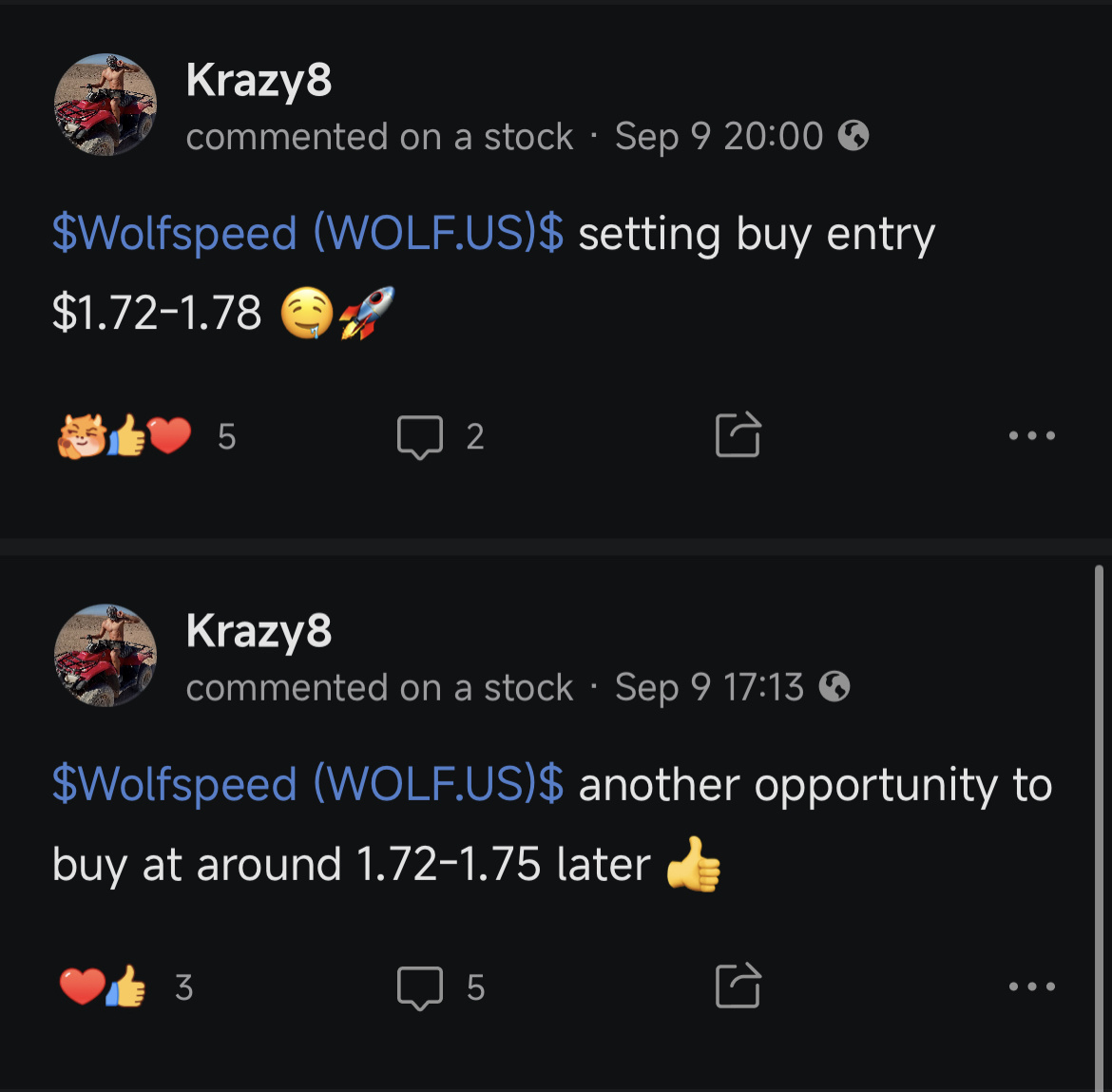Open the comments on the 17:13 post
Viewport: 1112px width, 1092px height.
(421, 987)
